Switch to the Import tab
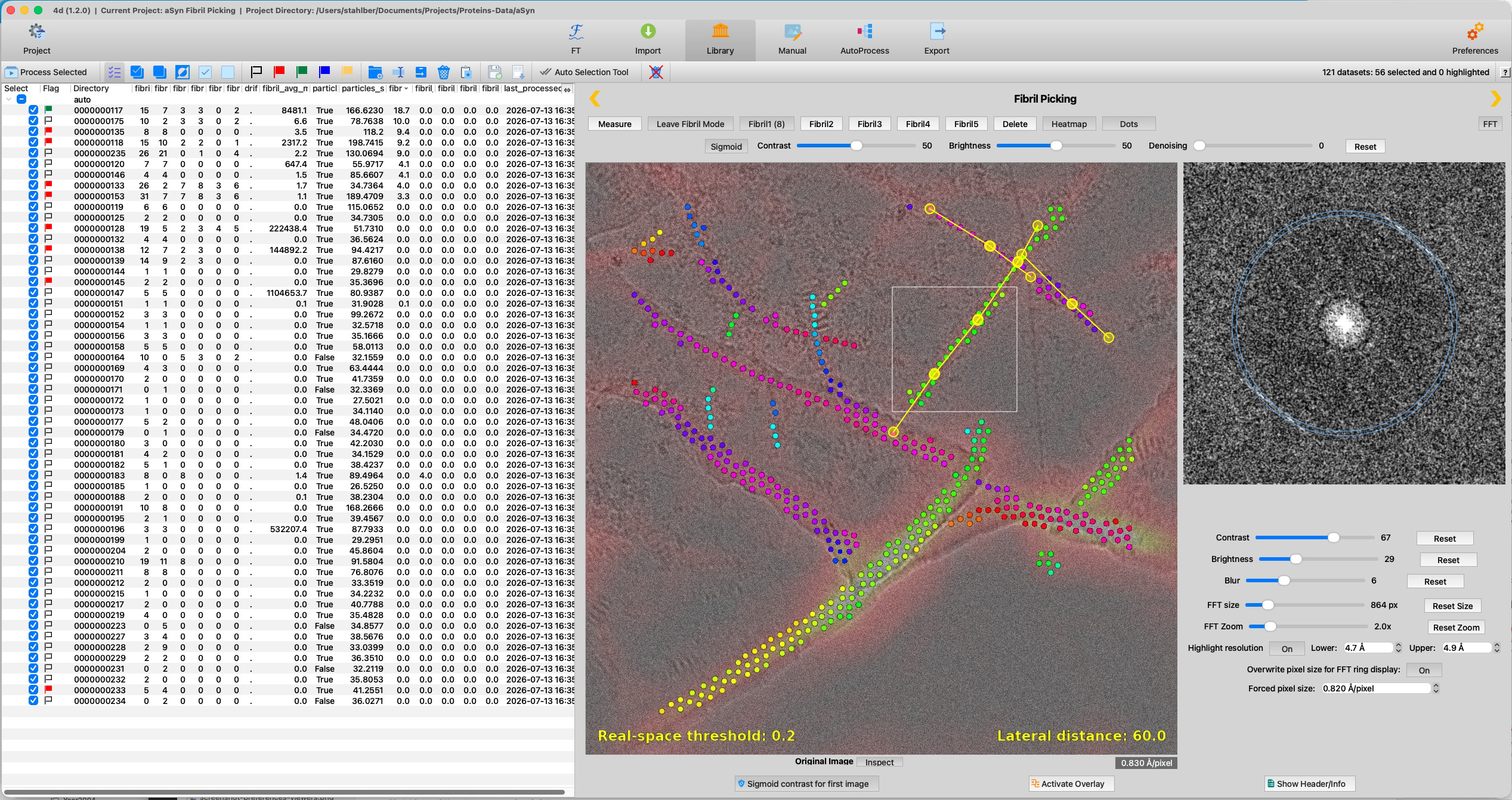The width and height of the screenshot is (1512, 800). pyautogui.click(x=648, y=39)
